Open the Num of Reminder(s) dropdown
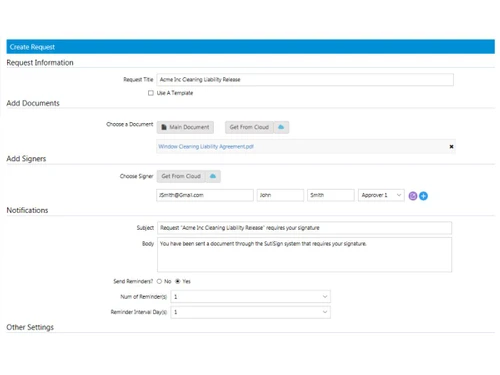Image resolution: width=500 pixels, height=375 pixels. (251, 297)
